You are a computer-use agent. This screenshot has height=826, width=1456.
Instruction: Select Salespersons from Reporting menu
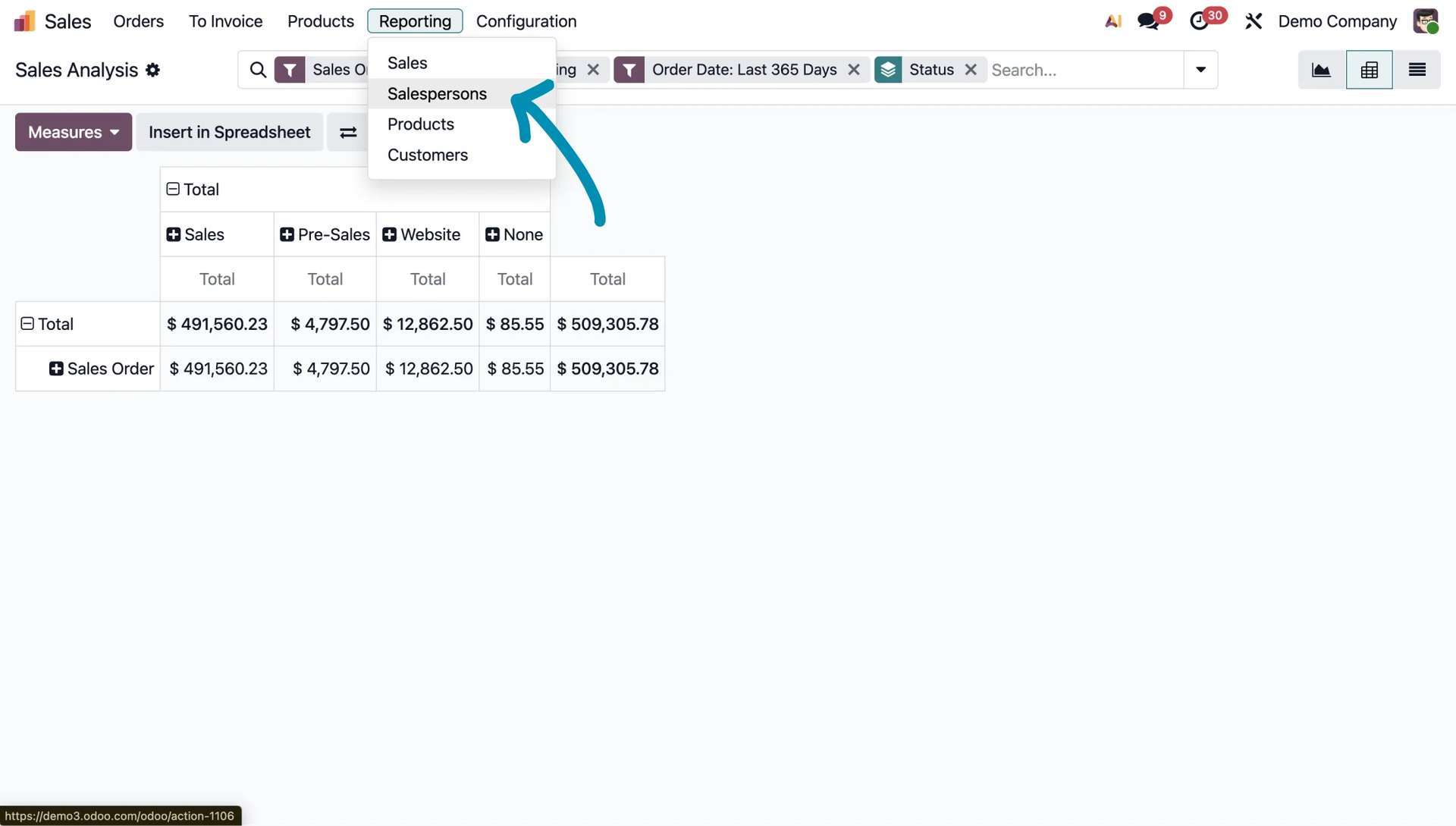[x=437, y=94]
